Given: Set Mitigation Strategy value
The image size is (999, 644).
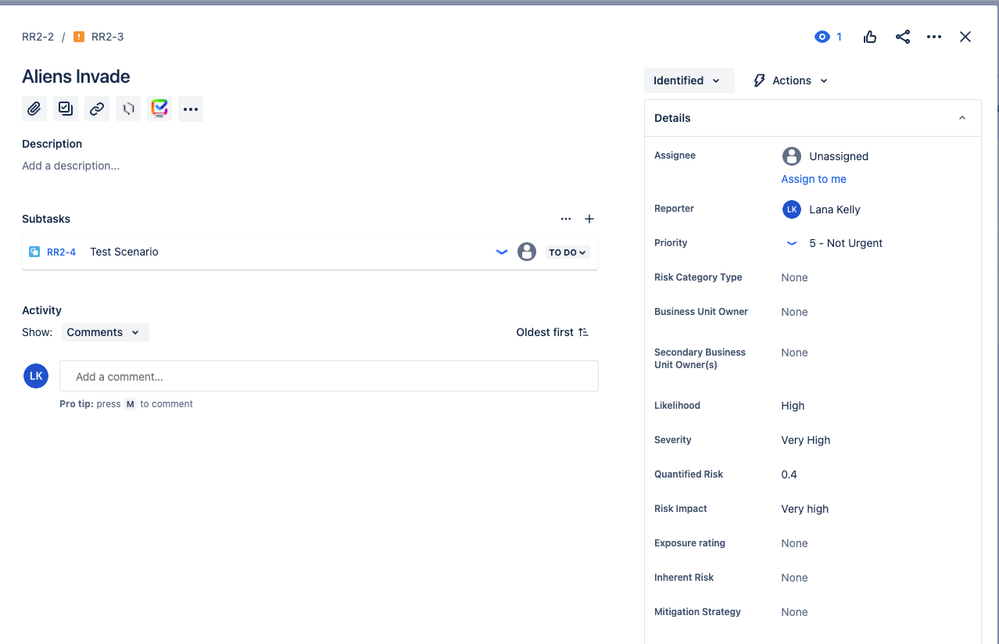Looking at the screenshot, I should 794,612.
